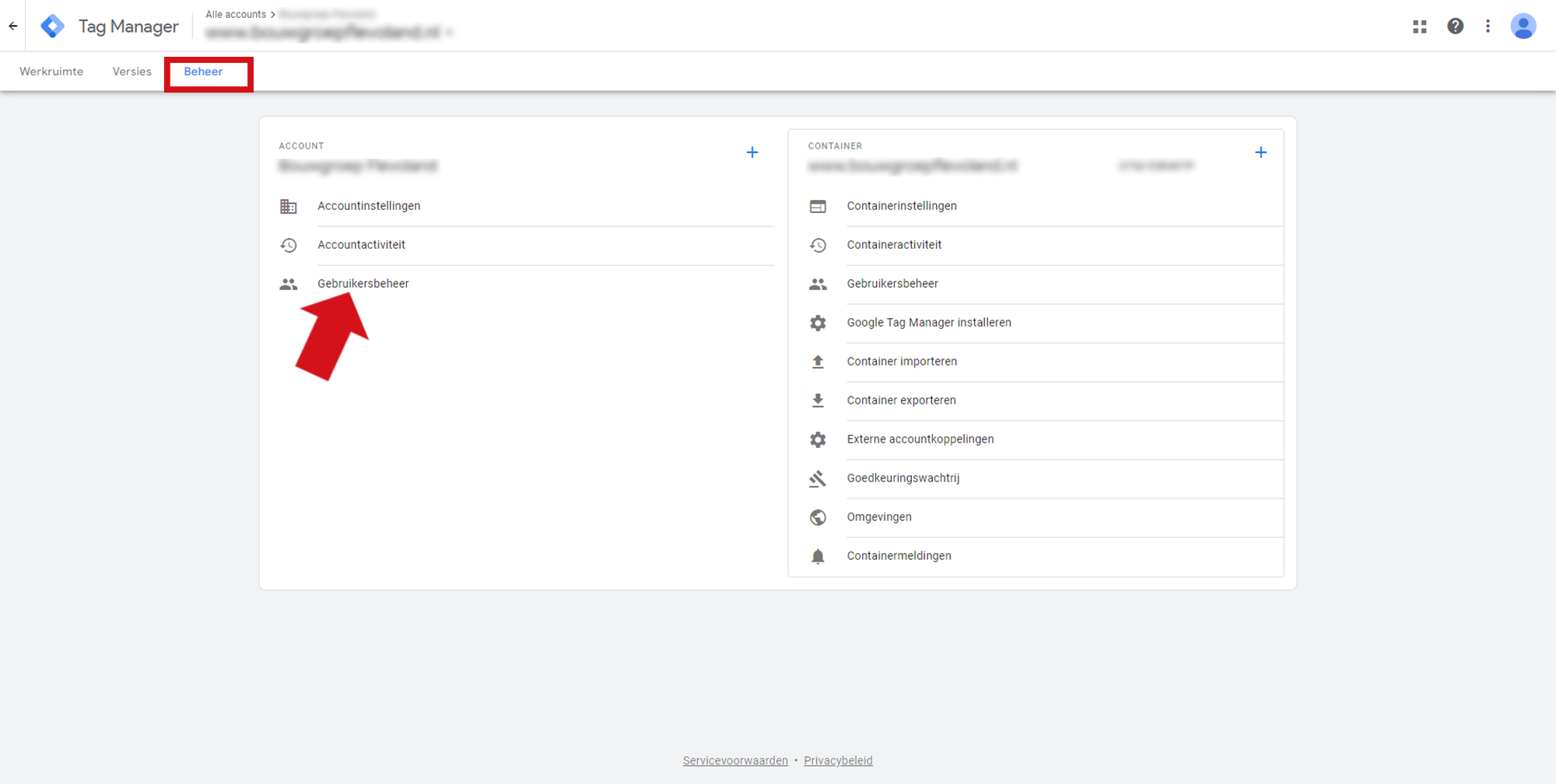Viewport: 1556px width, 784px height.
Task: Open Gebruikersbeheer under Container
Action: (x=892, y=284)
